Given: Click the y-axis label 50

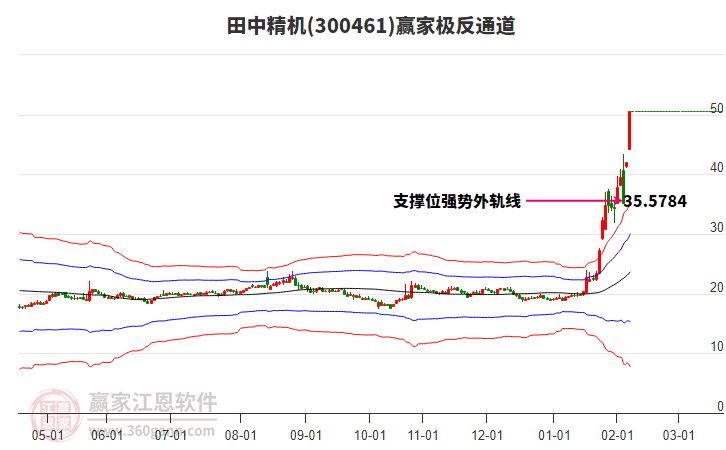Looking at the screenshot, I should tap(717, 108).
